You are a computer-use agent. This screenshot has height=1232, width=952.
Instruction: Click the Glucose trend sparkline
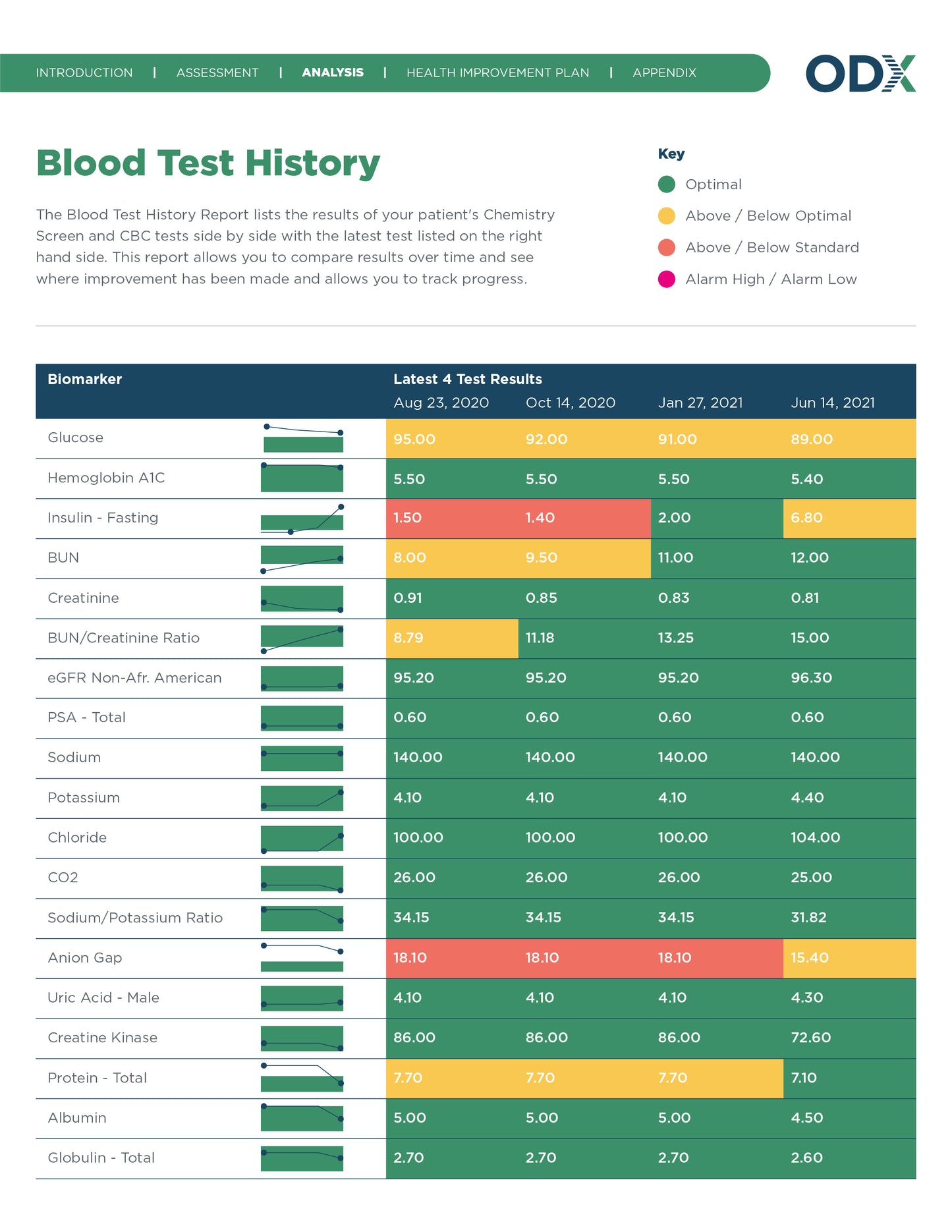302,439
